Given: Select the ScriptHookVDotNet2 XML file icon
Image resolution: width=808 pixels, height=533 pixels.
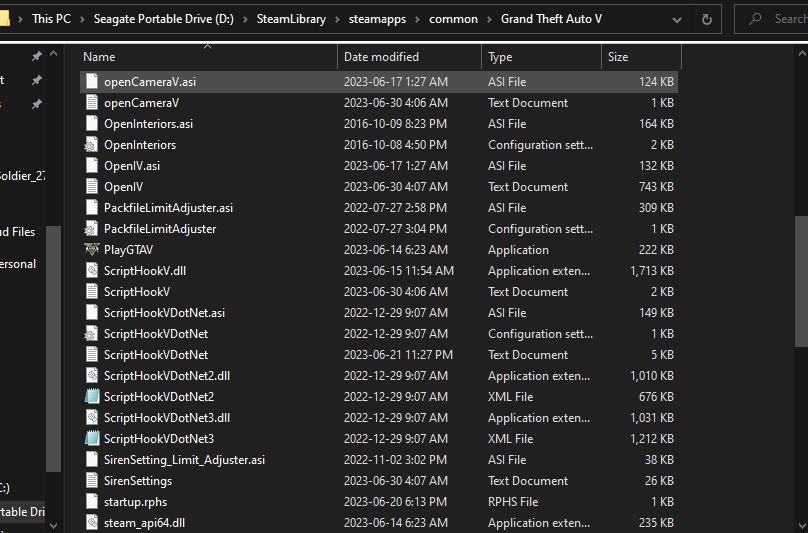Looking at the screenshot, I should [x=92, y=397].
